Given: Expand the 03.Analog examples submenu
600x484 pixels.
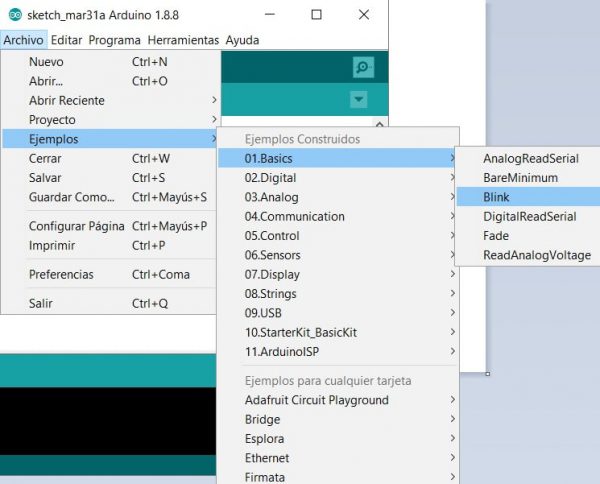Looking at the screenshot, I should [x=338, y=197].
